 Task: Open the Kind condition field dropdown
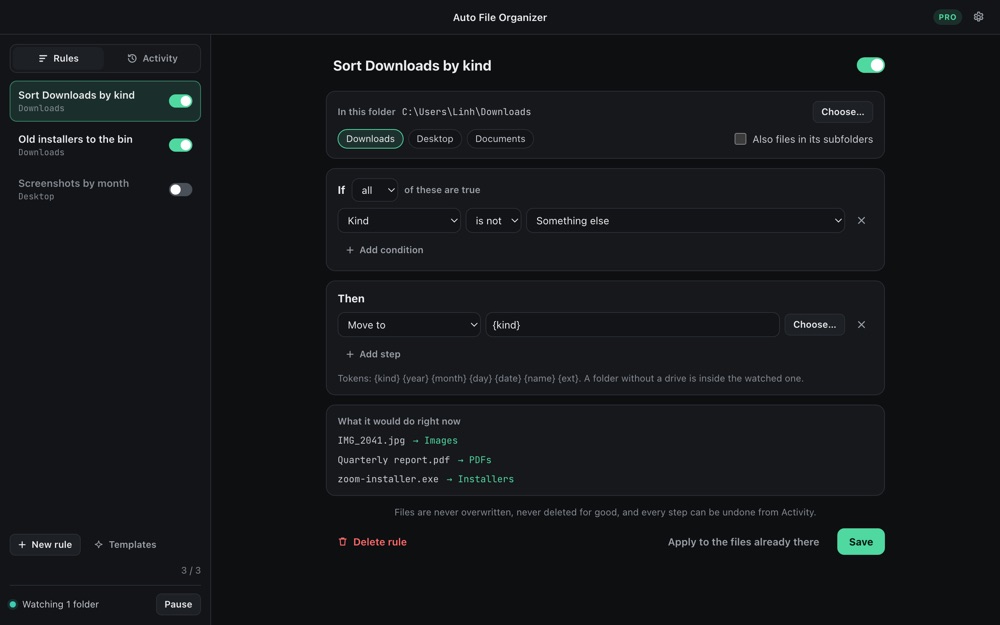pyautogui.click(x=399, y=221)
